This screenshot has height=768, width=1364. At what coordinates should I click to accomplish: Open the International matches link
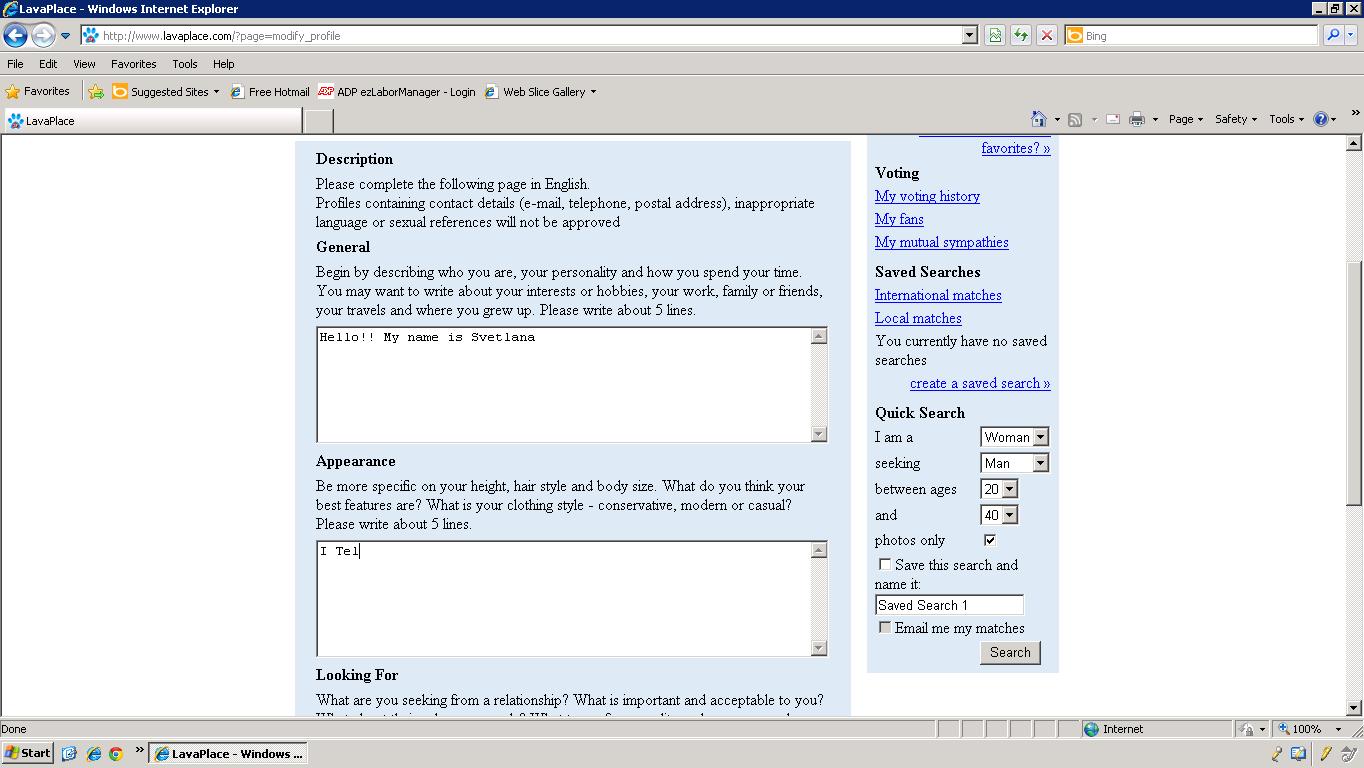pos(938,295)
